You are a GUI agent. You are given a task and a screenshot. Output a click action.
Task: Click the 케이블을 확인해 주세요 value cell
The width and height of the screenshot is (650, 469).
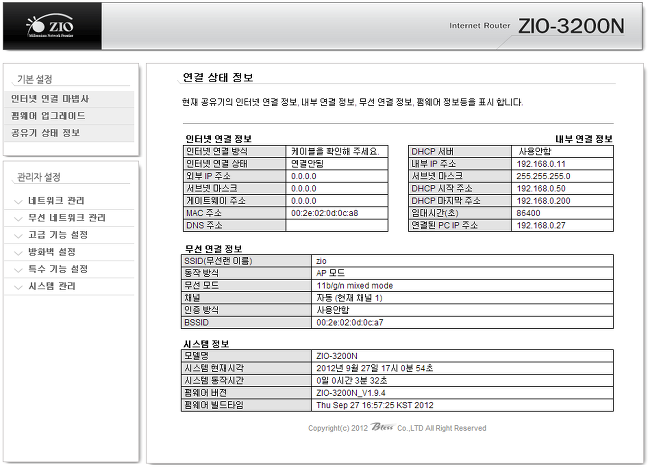tap(337, 152)
